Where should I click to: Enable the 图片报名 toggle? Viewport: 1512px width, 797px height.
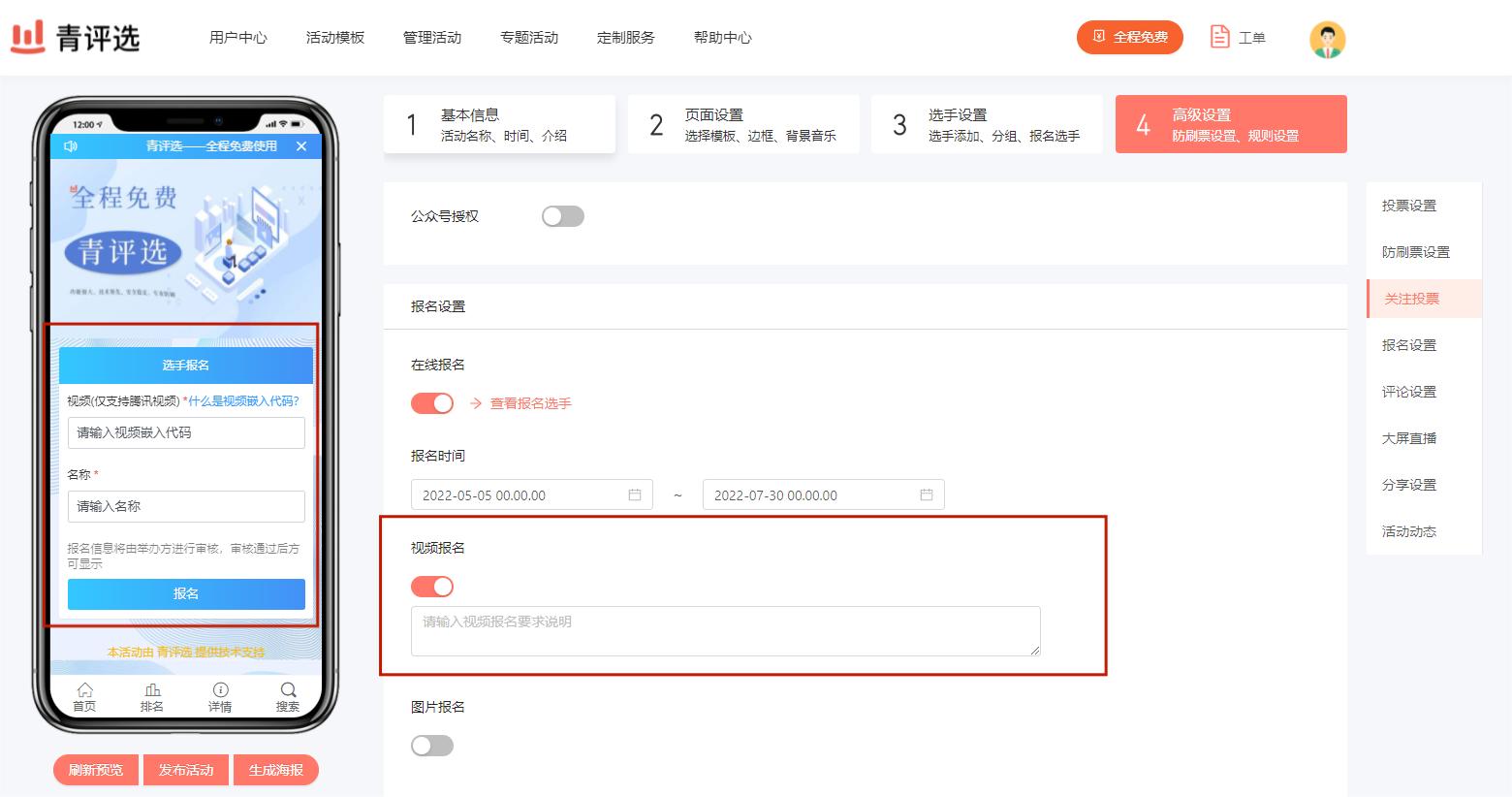click(x=432, y=745)
